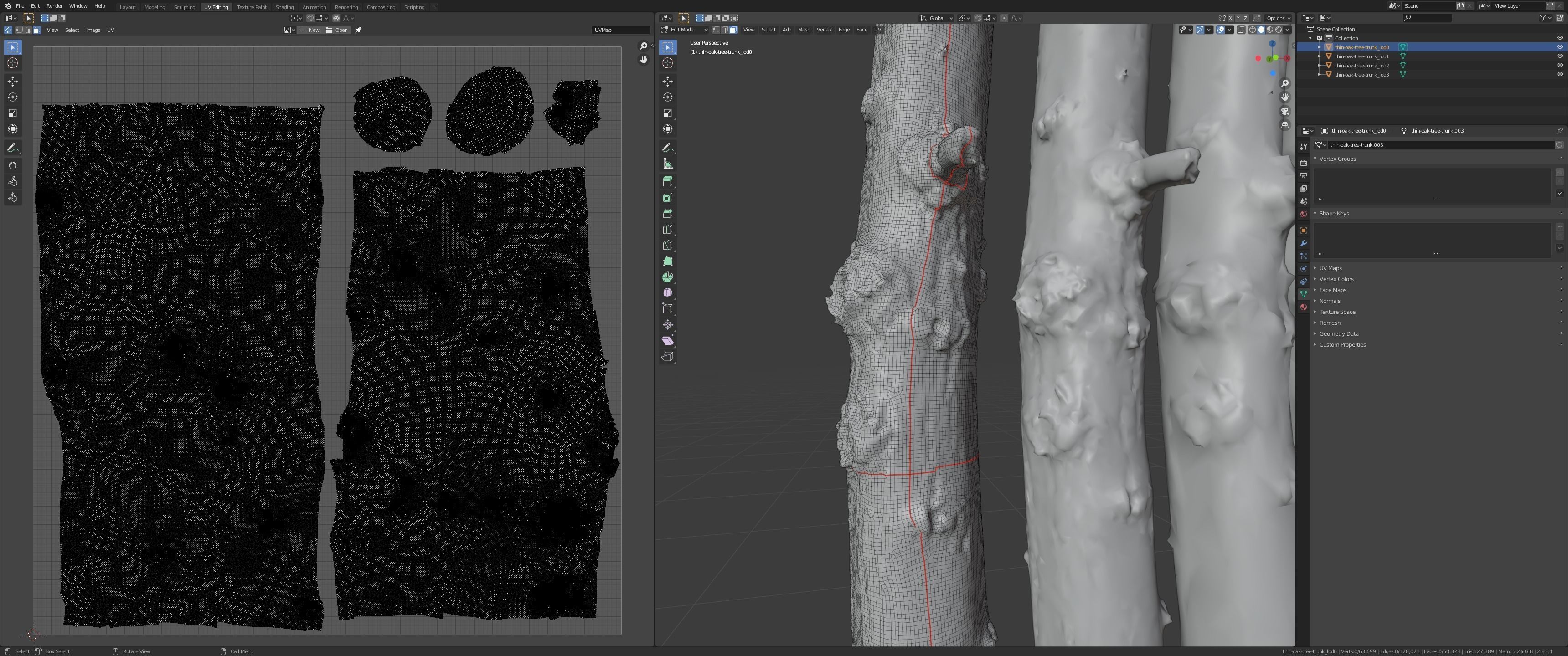Choose the Edge Slide tool in 3D viewport
The image size is (1568, 656).
coord(668,308)
